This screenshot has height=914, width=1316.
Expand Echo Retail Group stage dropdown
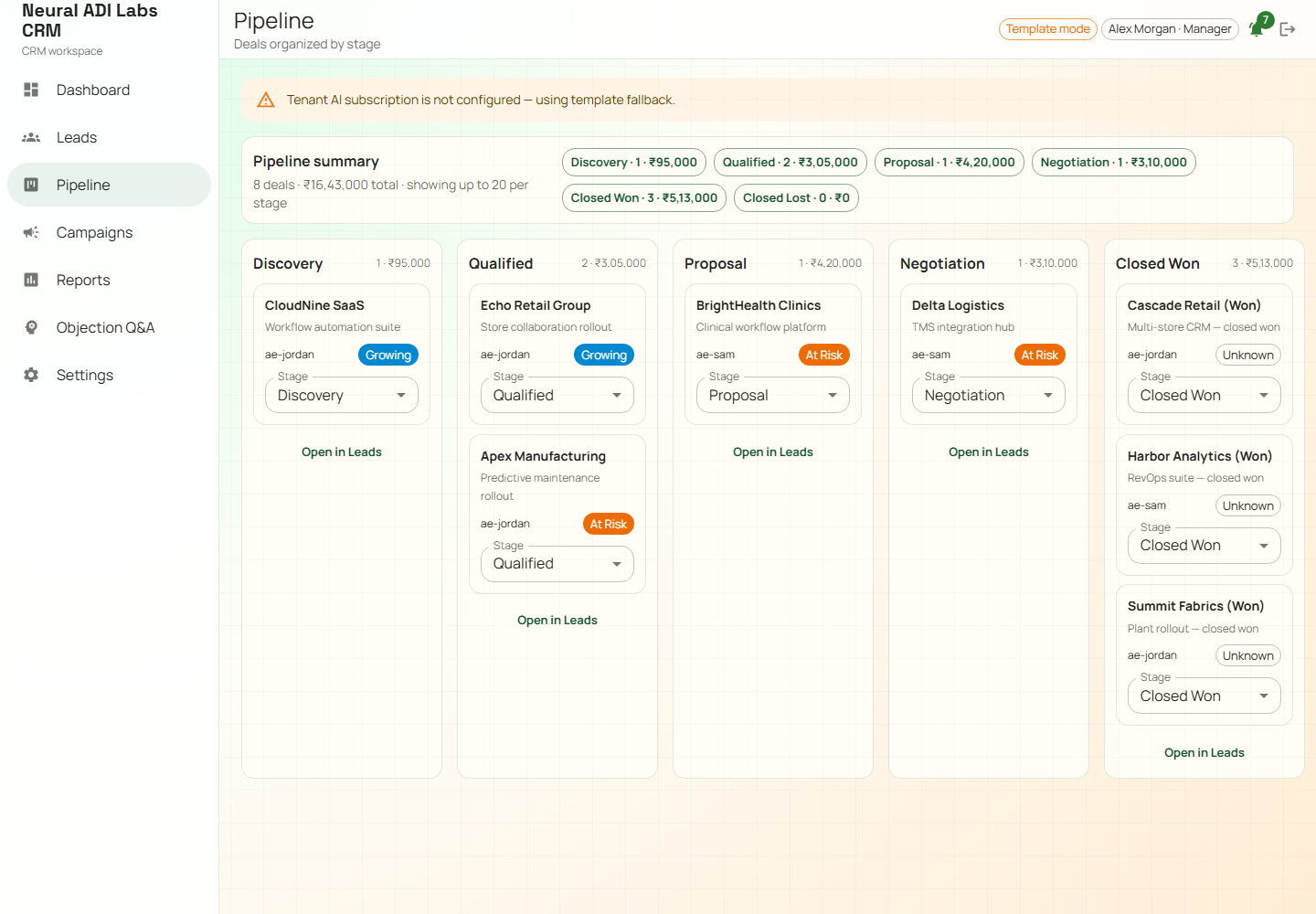click(x=557, y=395)
